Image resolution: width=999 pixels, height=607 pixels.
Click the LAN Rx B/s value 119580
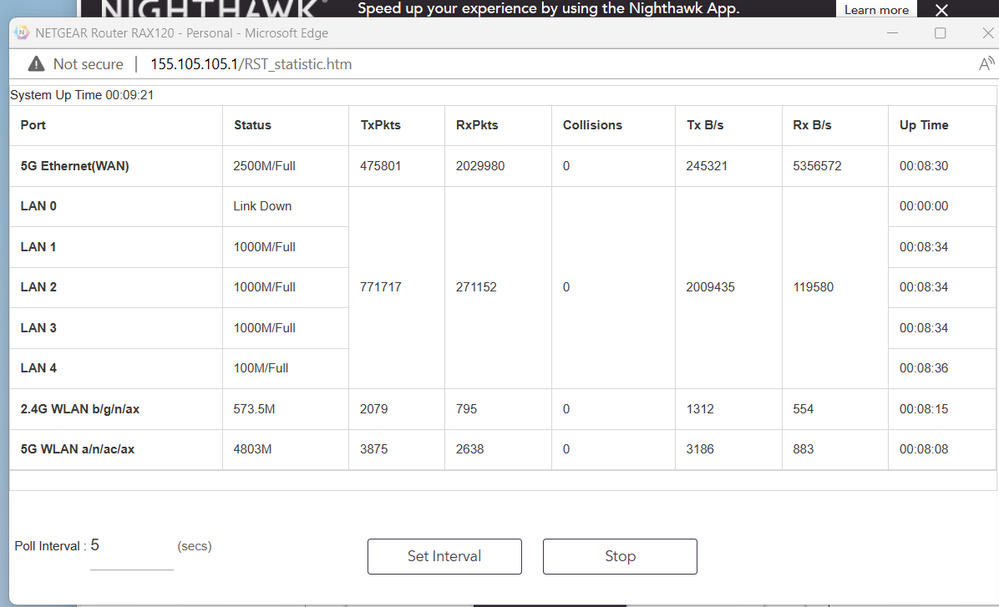(813, 287)
